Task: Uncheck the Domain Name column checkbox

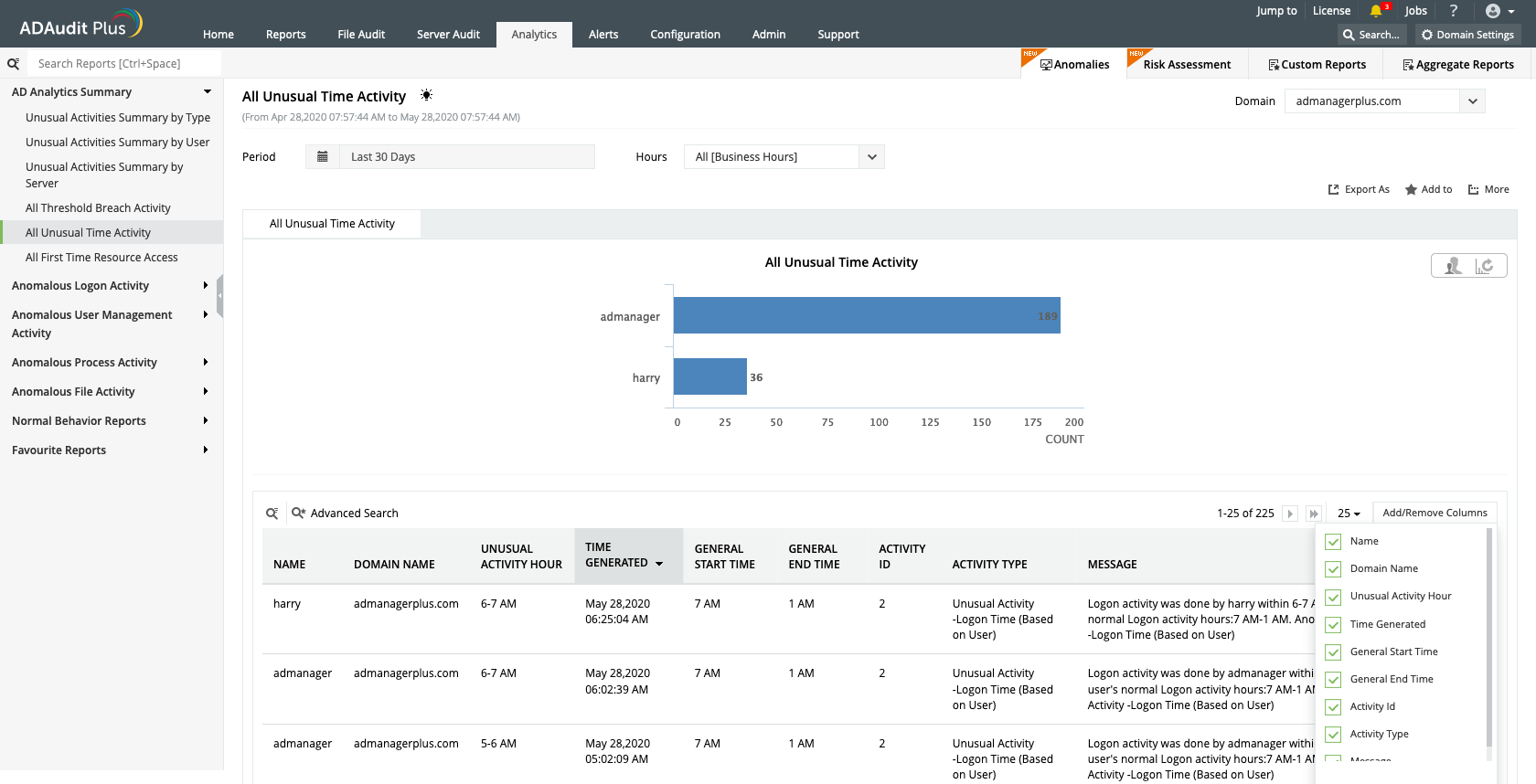Action: coord(1333,569)
